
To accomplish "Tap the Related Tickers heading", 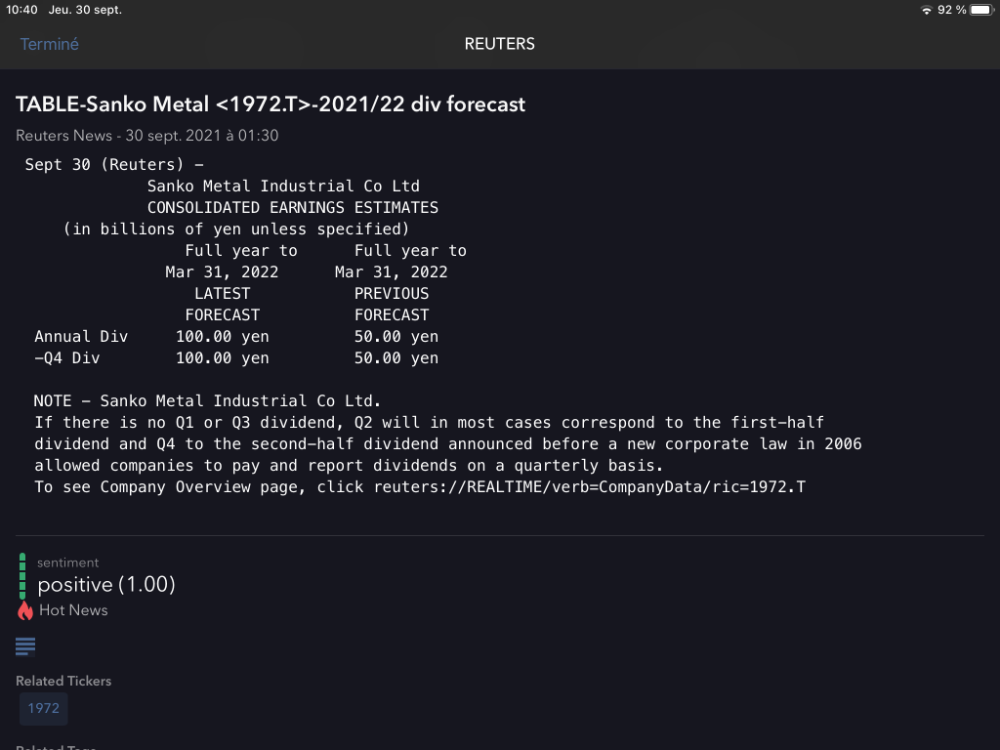I will pyautogui.click(x=63, y=681).
